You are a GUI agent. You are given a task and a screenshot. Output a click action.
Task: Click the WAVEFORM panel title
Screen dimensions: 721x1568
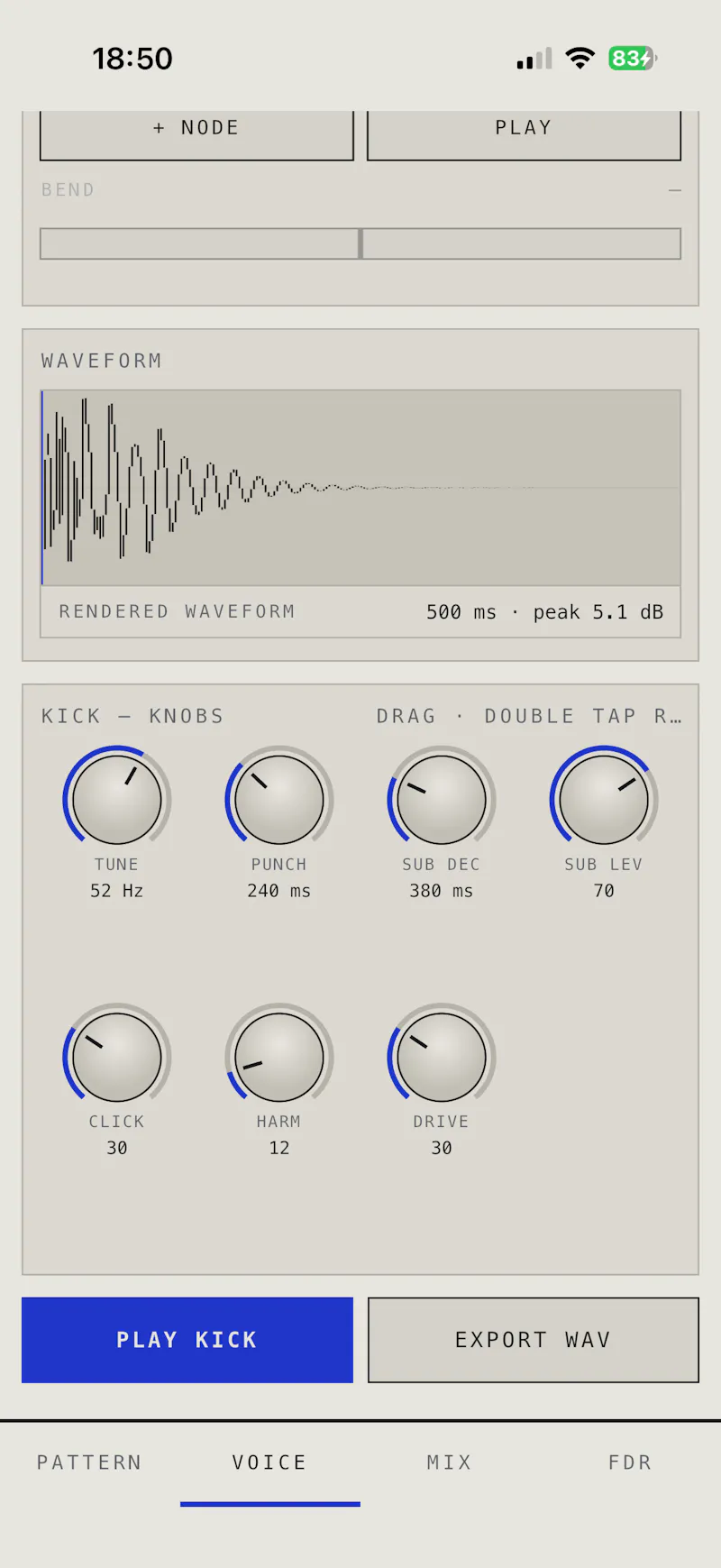point(102,361)
